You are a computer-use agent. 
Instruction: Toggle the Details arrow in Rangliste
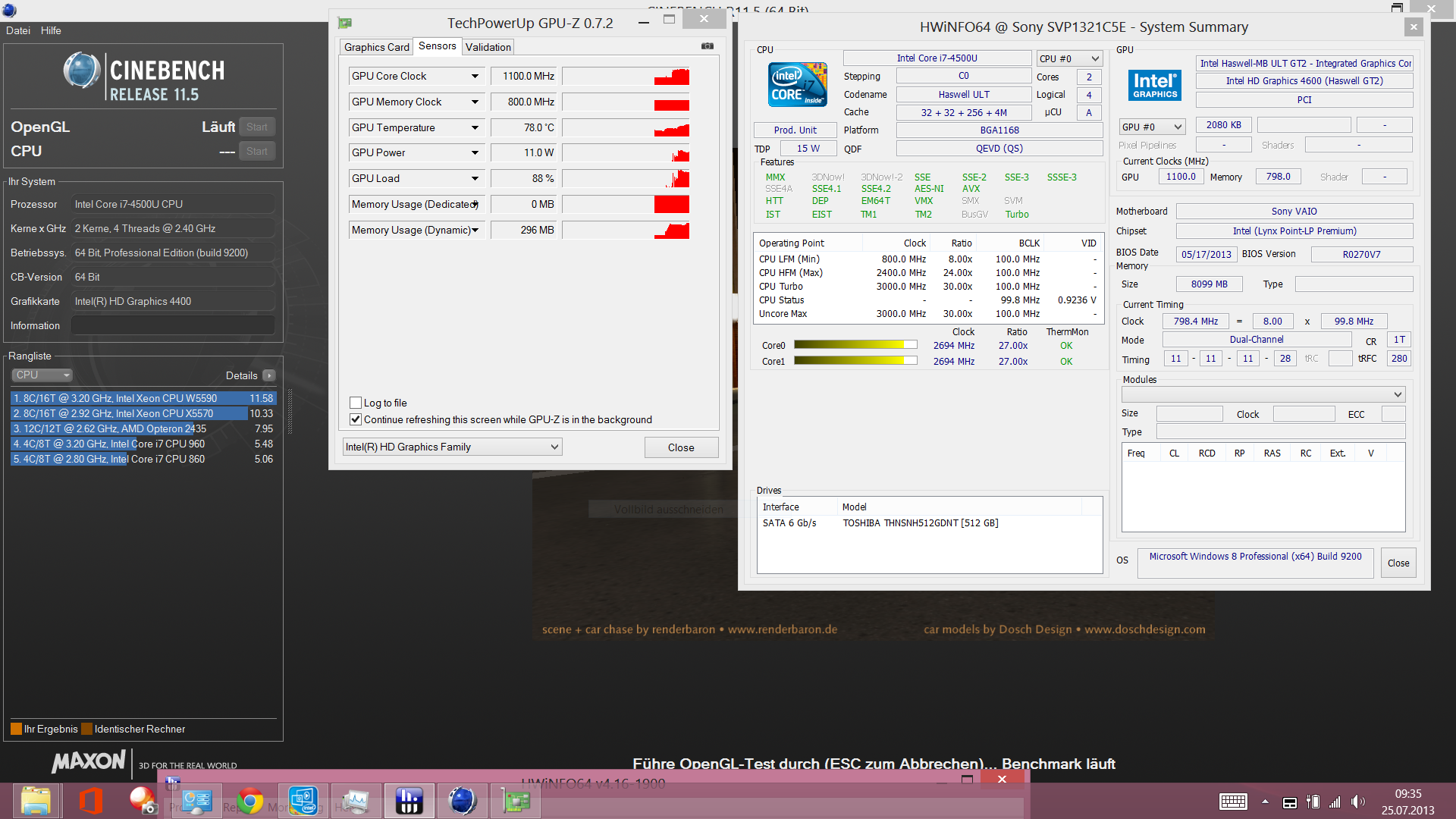(x=269, y=375)
